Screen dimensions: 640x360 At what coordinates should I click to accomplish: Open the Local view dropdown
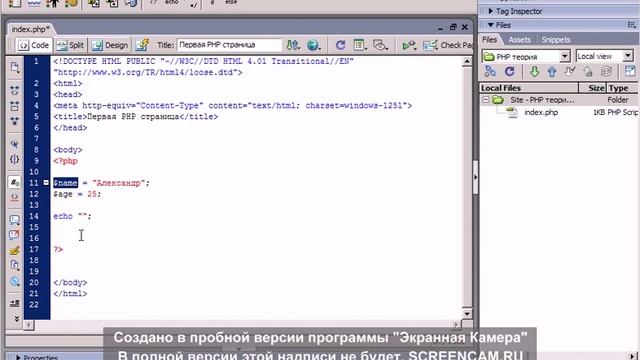628,56
